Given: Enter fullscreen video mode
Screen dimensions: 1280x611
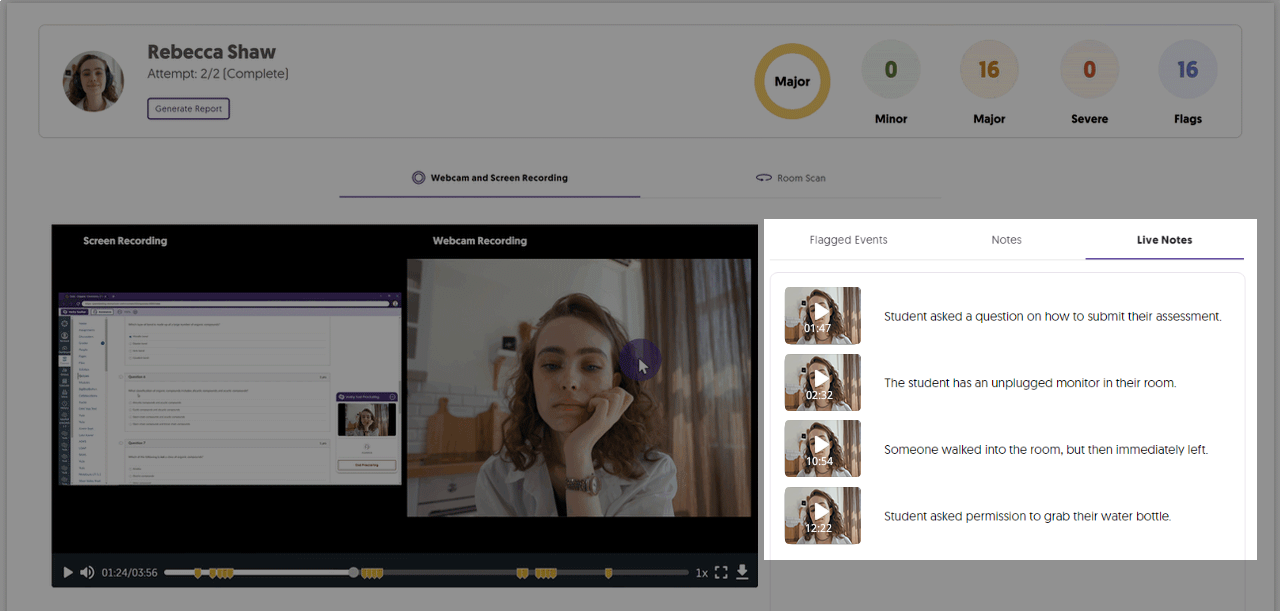Looking at the screenshot, I should point(721,572).
